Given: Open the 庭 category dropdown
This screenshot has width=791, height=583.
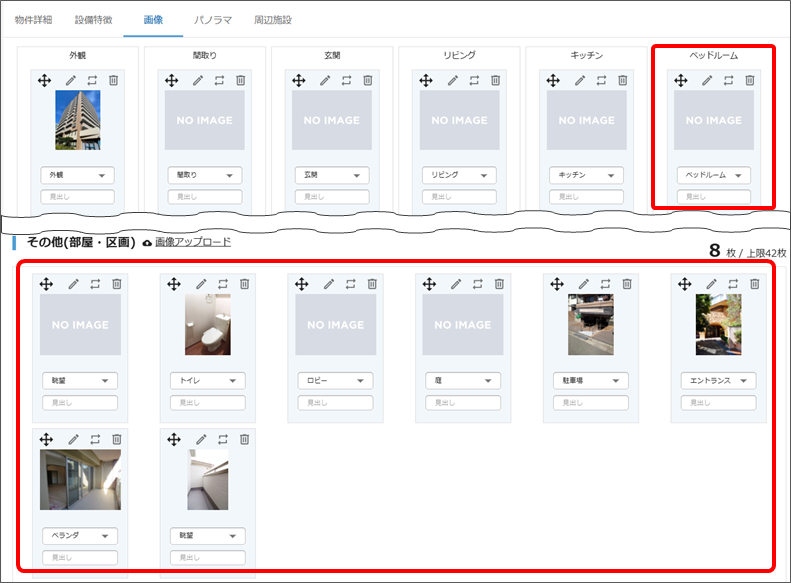Looking at the screenshot, I should tap(463, 381).
